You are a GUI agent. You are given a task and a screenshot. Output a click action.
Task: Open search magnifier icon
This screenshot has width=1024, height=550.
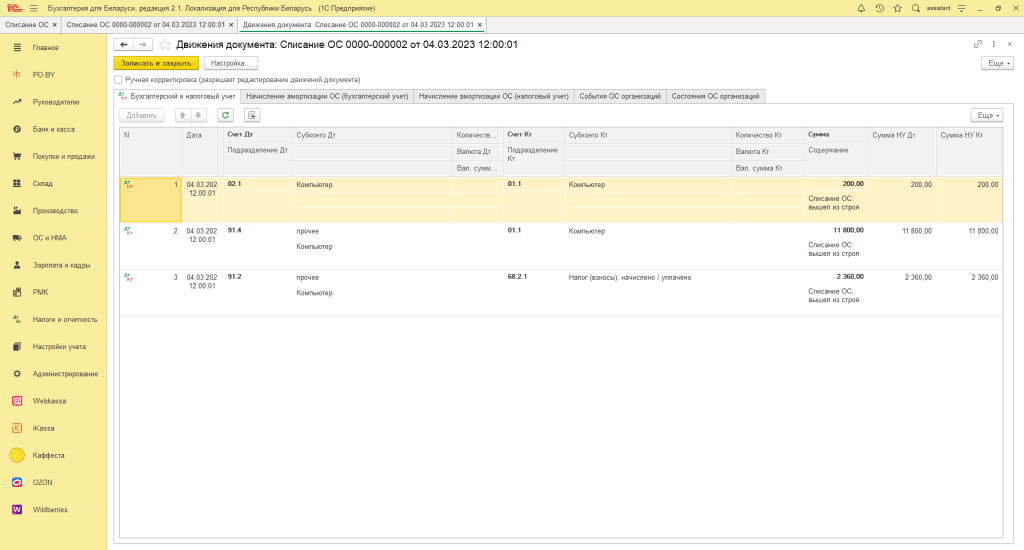coord(916,8)
